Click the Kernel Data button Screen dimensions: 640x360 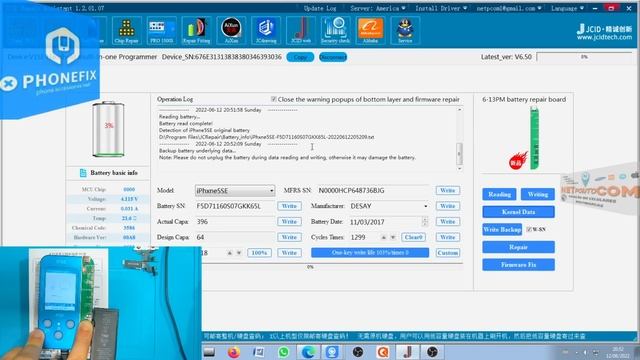[x=518, y=212]
